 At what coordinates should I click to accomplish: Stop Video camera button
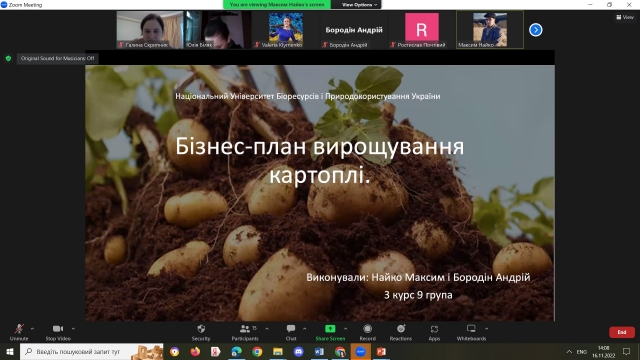click(x=58, y=332)
